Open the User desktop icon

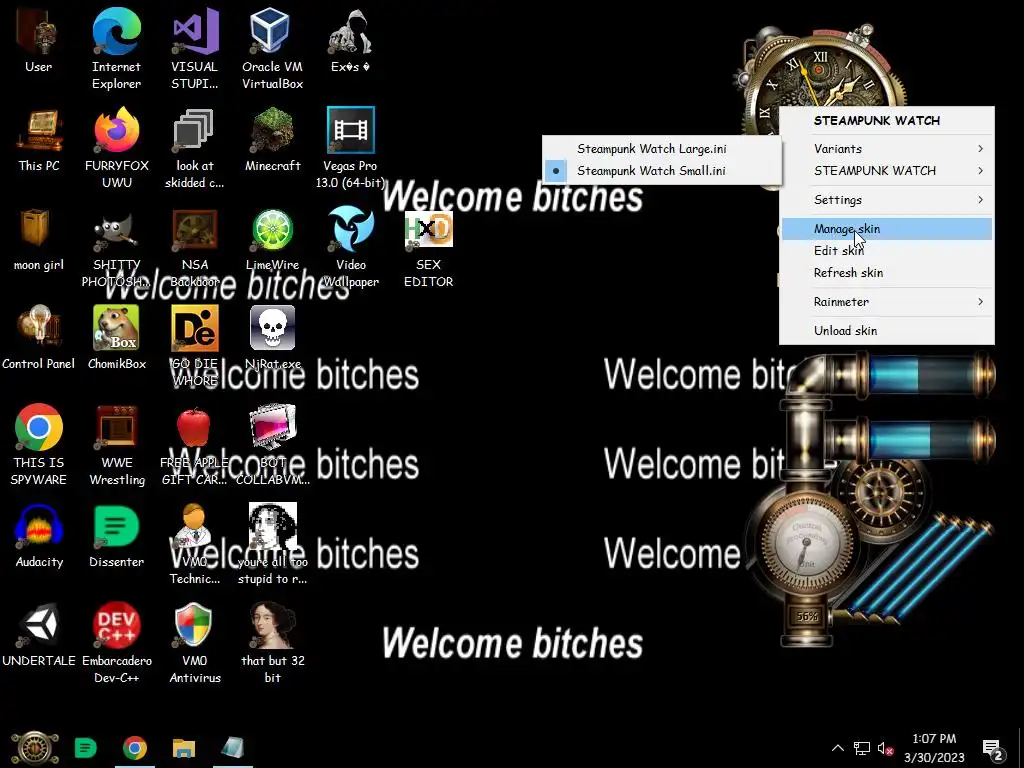coord(38,40)
